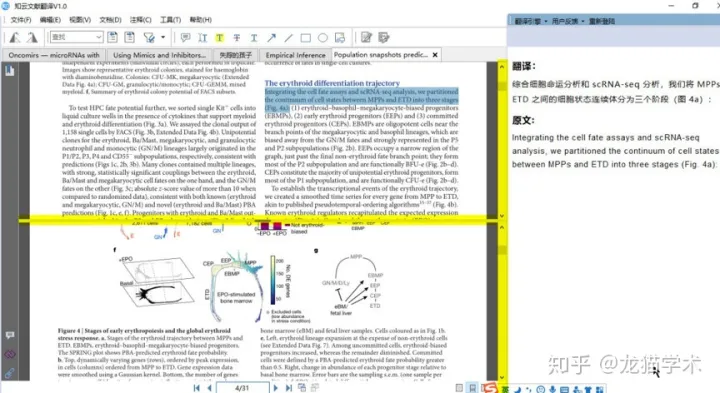Select the underline text tool
Viewport: 720px width, 393px height.
tap(254, 38)
